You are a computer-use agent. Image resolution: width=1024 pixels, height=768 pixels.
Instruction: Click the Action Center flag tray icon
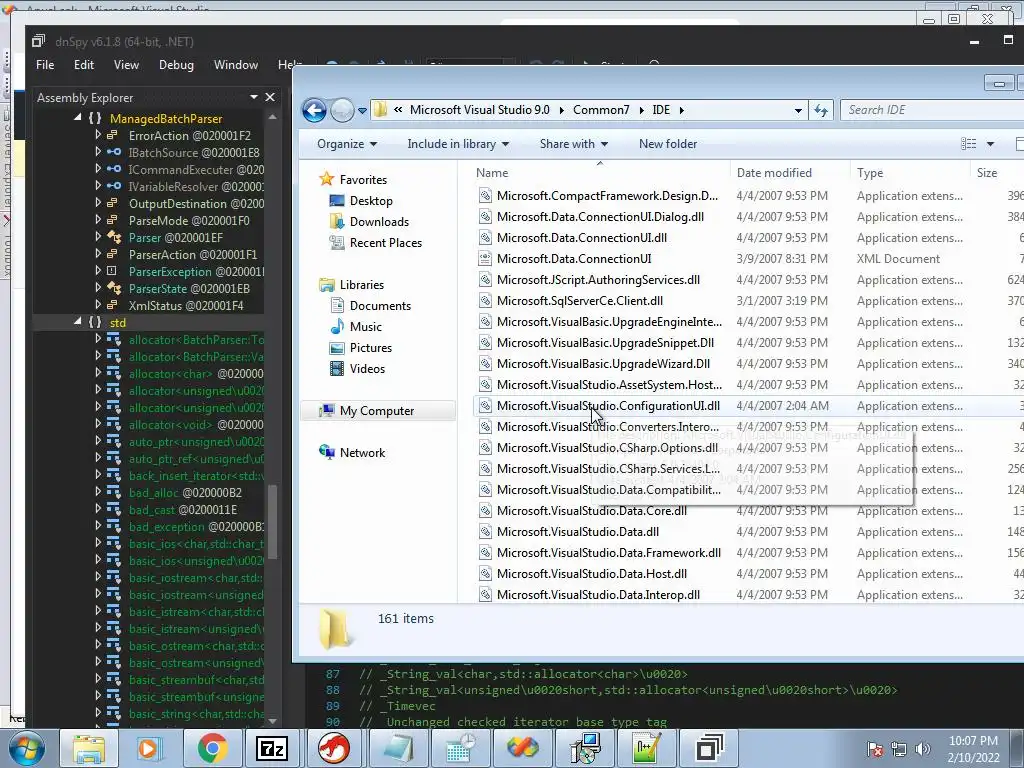click(875, 749)
